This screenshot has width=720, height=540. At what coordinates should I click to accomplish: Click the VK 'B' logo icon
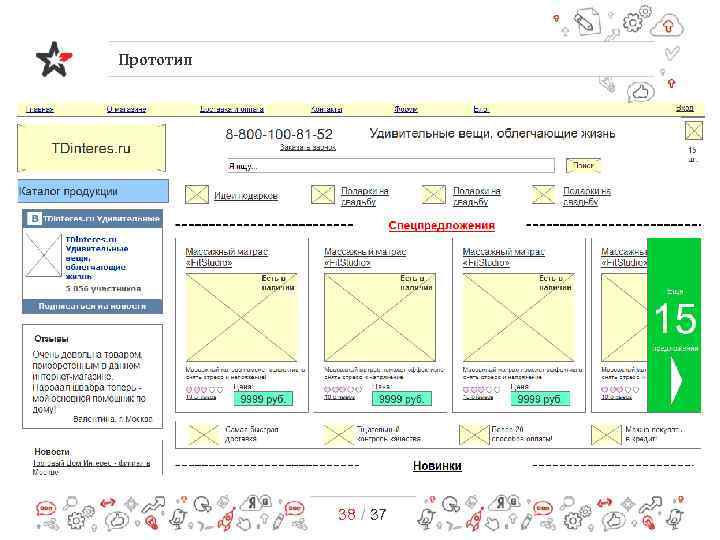[x=34, y=219]
